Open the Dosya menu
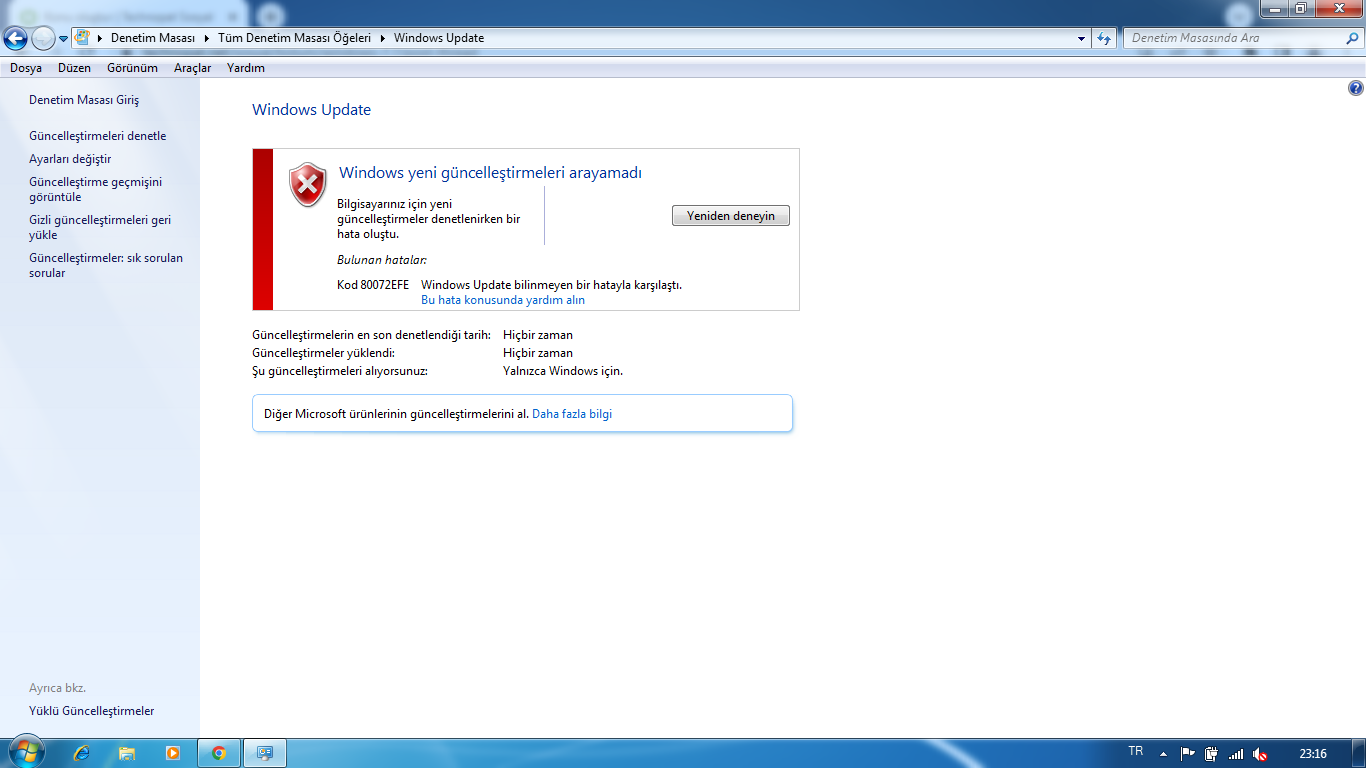The width and height of the screenshot is (1366, 768). pyautogui.click(x=26, y=68)
